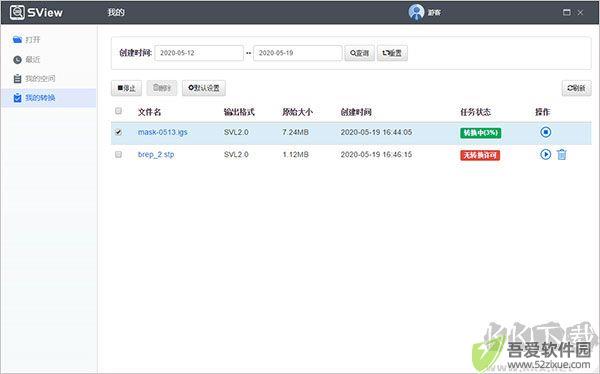600x374 pixels.
Task: Click the 停止 stop button
Action: (126, 88)
